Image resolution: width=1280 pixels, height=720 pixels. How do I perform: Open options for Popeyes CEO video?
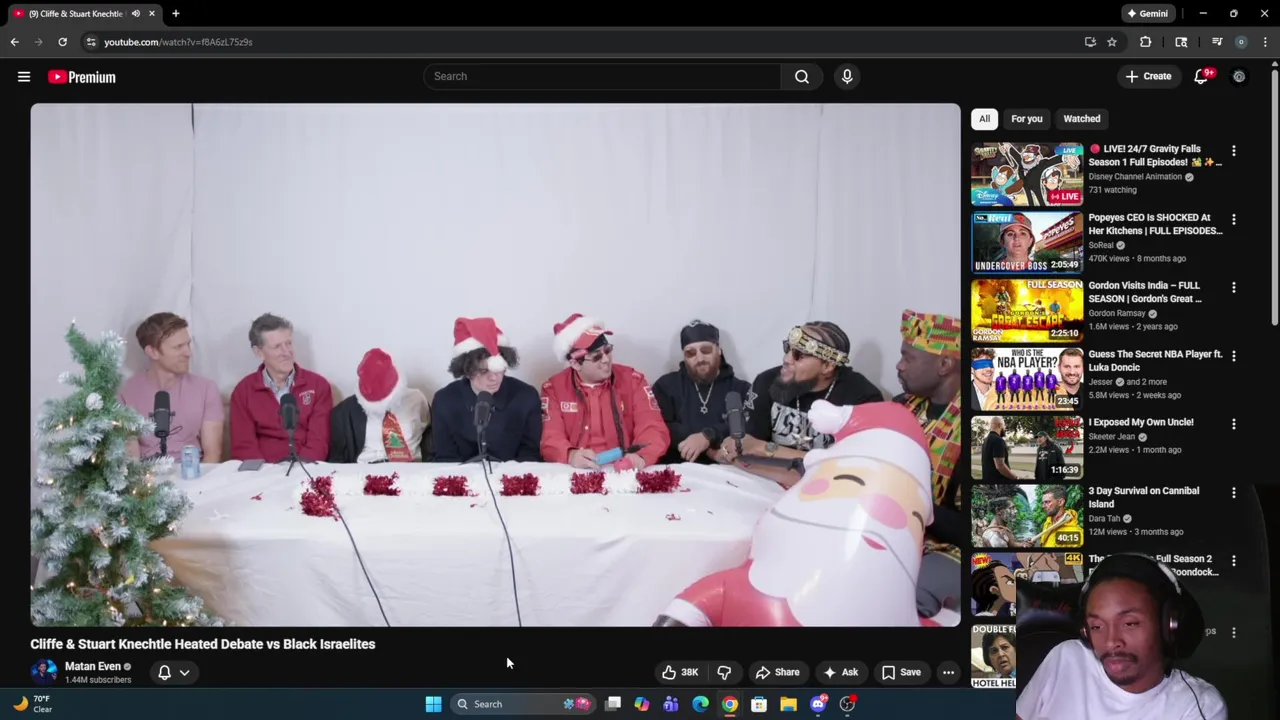pyautogui.click(x=1233, y=219)
